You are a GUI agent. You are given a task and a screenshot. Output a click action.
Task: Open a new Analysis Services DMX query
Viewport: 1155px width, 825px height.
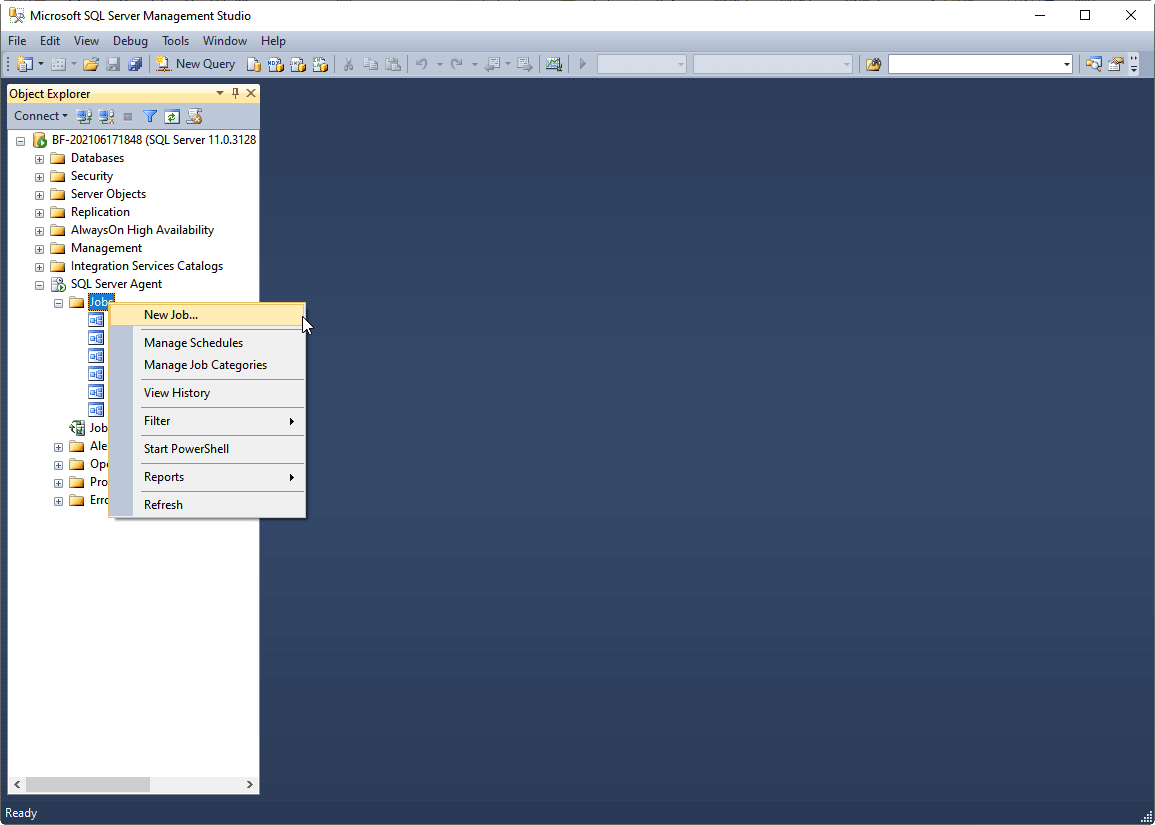(x=298, y=64)
